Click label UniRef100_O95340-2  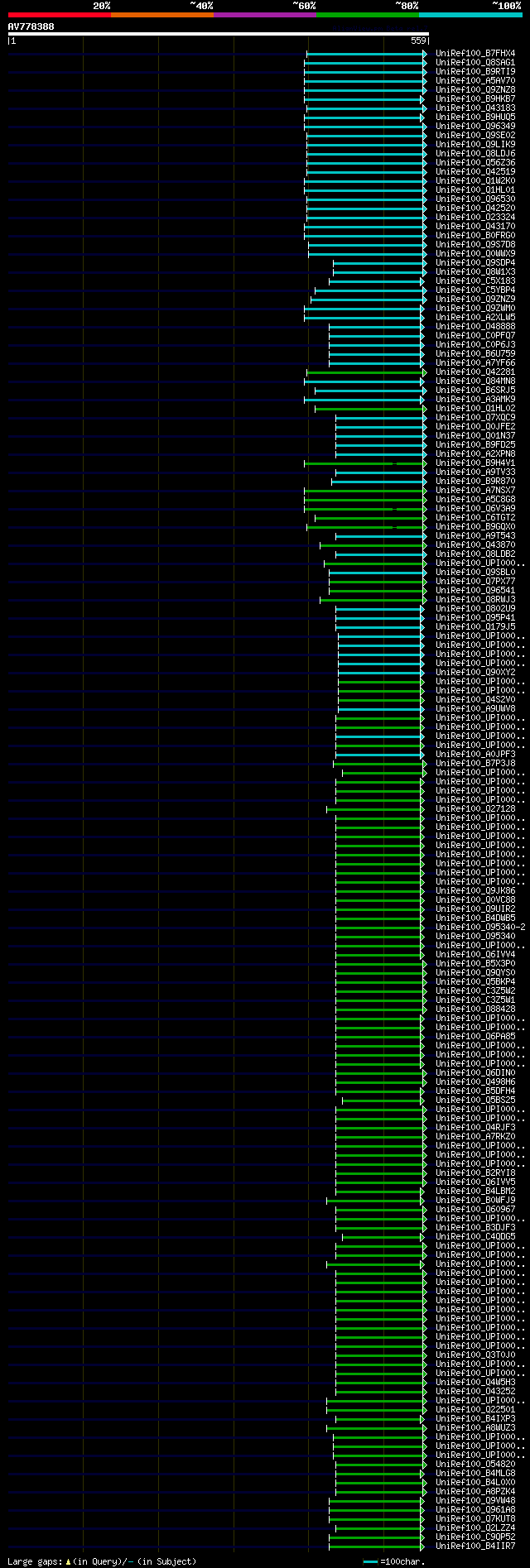click(x=480, y=928)
